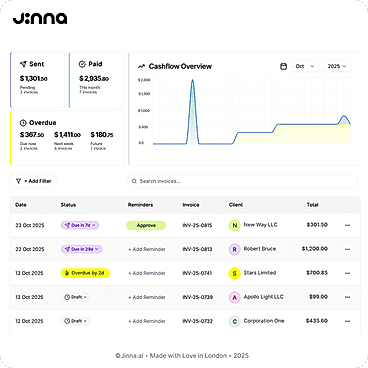Approve the reminder for INV-25-0815
This screenshot has height=368, width=368.
[x=146, y=225]
